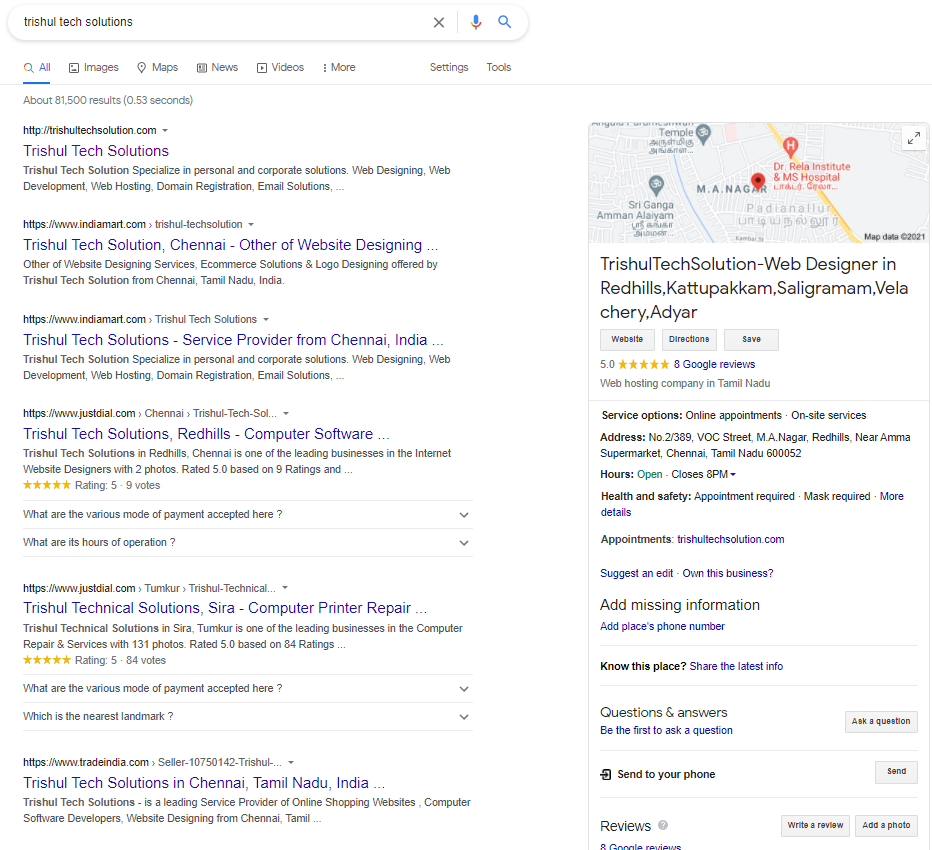Click the Send button for phone
Screen dimensions: 932x850
(896, 772)
